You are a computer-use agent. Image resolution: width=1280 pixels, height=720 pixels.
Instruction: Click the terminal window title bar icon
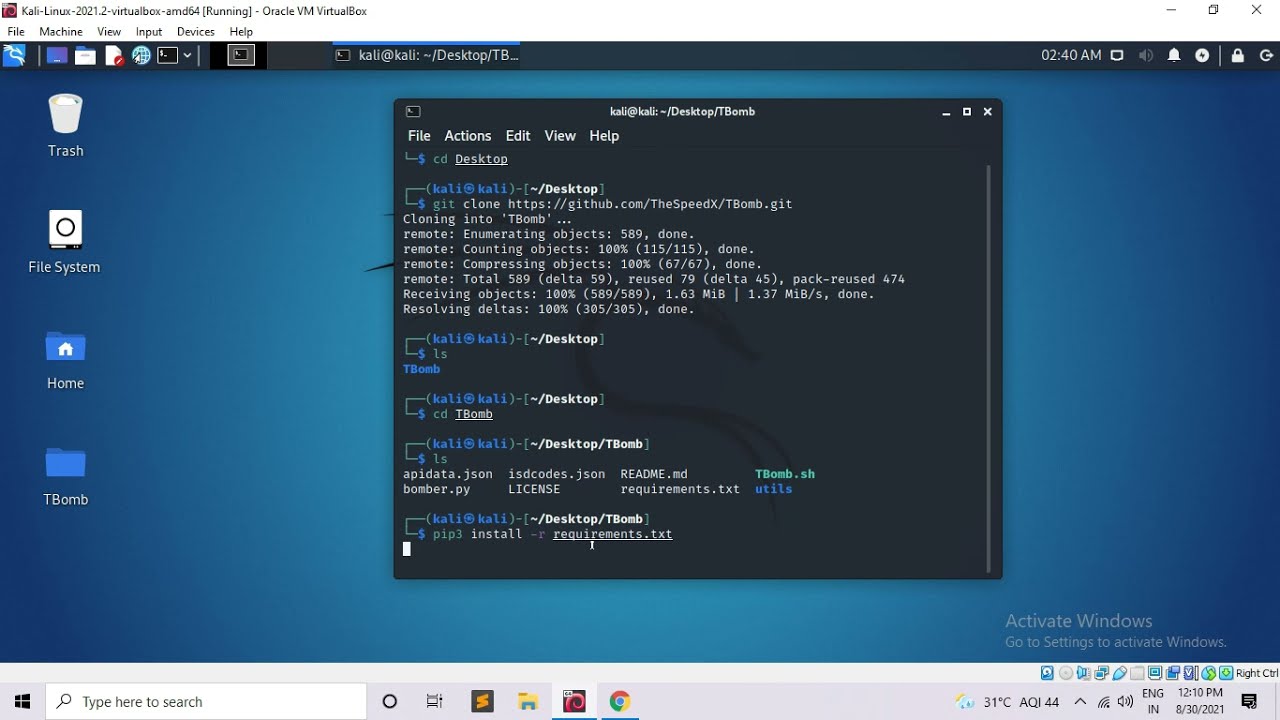413,112
